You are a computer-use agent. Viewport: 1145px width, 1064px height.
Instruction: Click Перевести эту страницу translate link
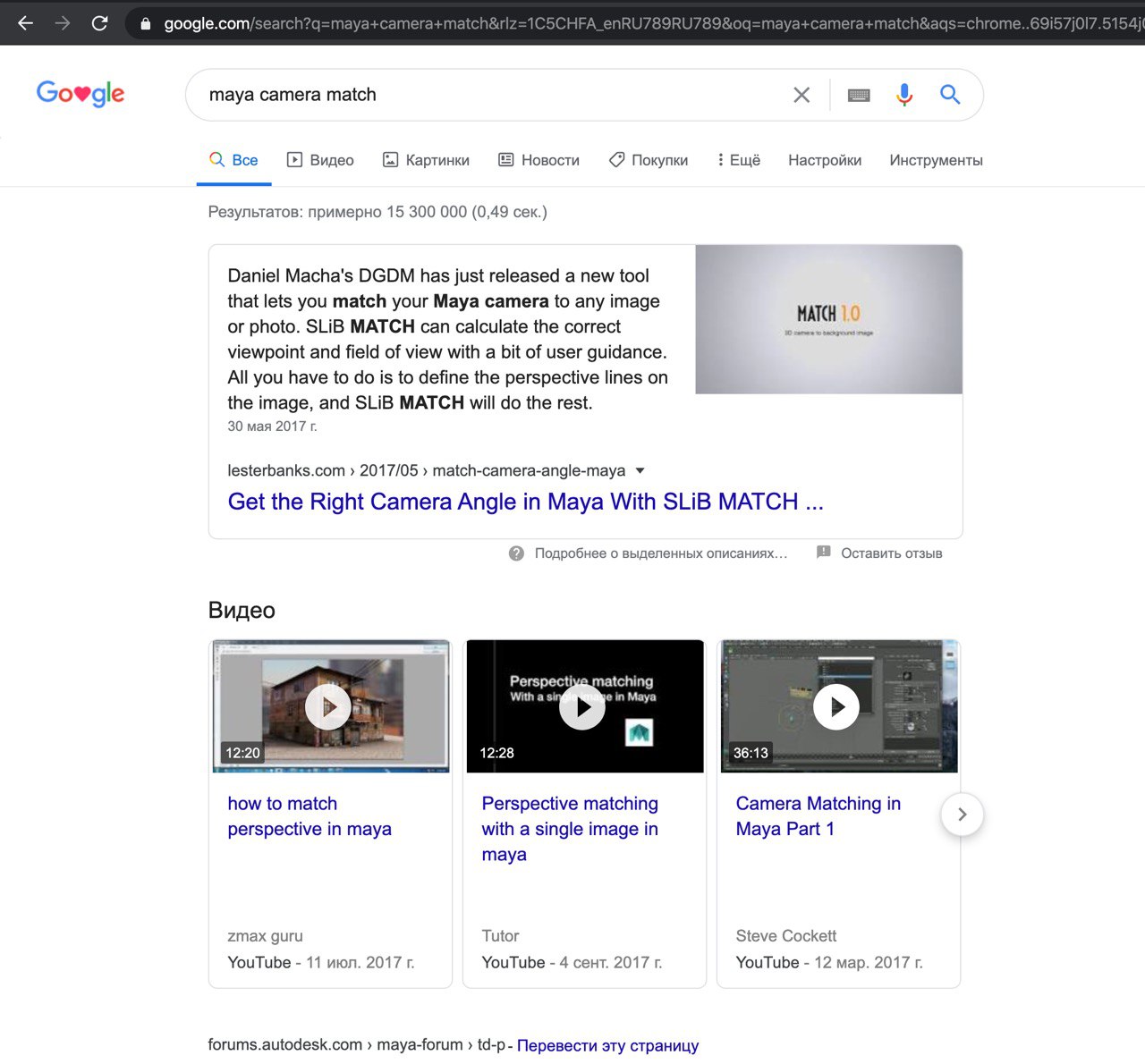coord(608,1045)
